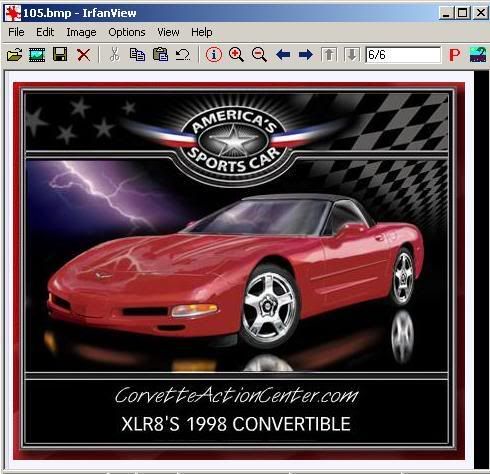Copy image using the copy icon
This screenshot has width=490, height=474.
[137, 55]
